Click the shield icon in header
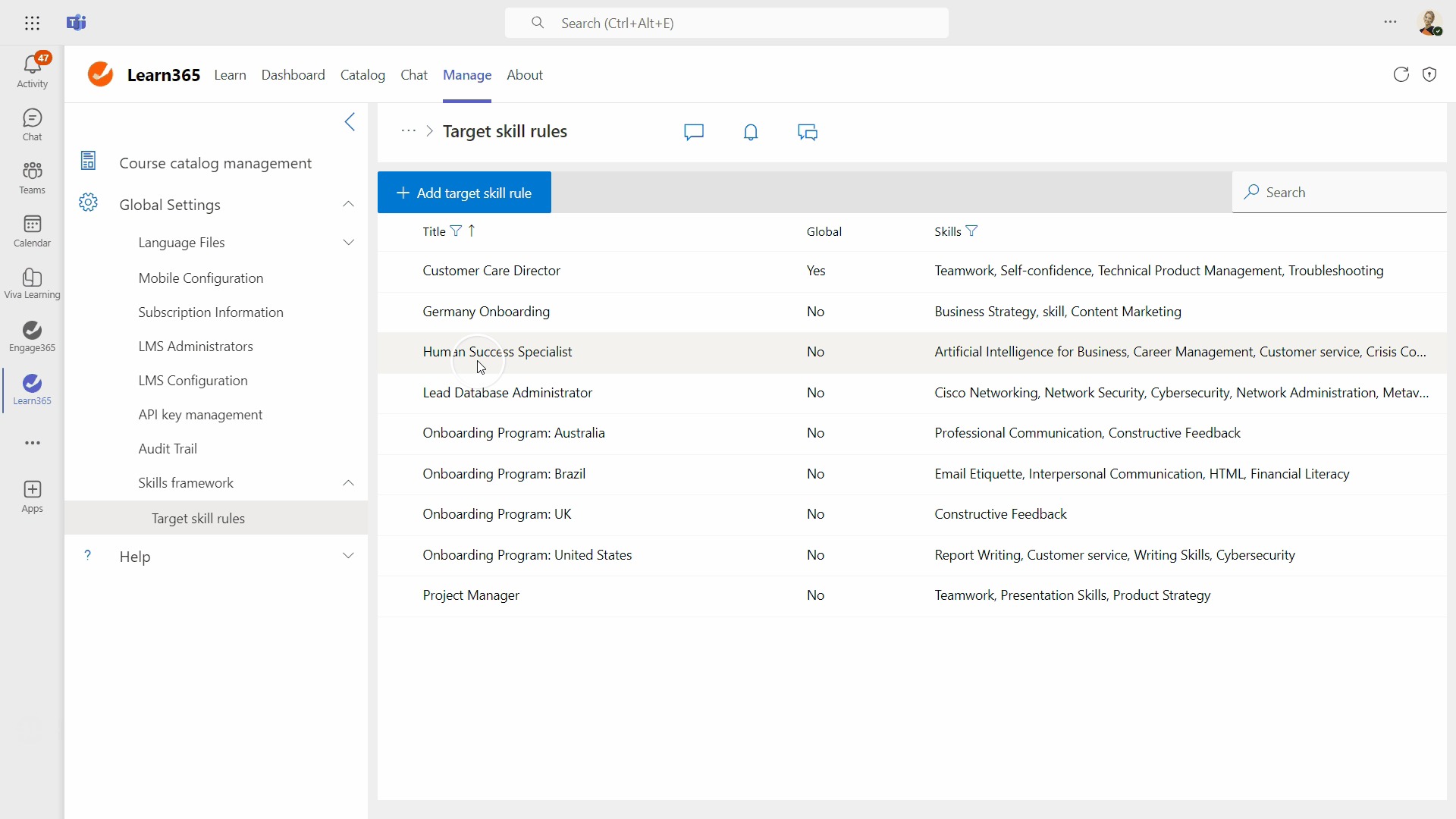Screen dimensions: 1456x819 (x=1429, y=74)
